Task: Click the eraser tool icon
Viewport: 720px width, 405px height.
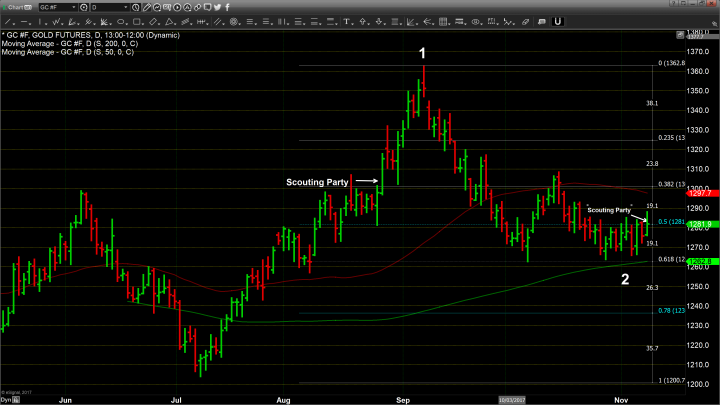Action: 525,21
